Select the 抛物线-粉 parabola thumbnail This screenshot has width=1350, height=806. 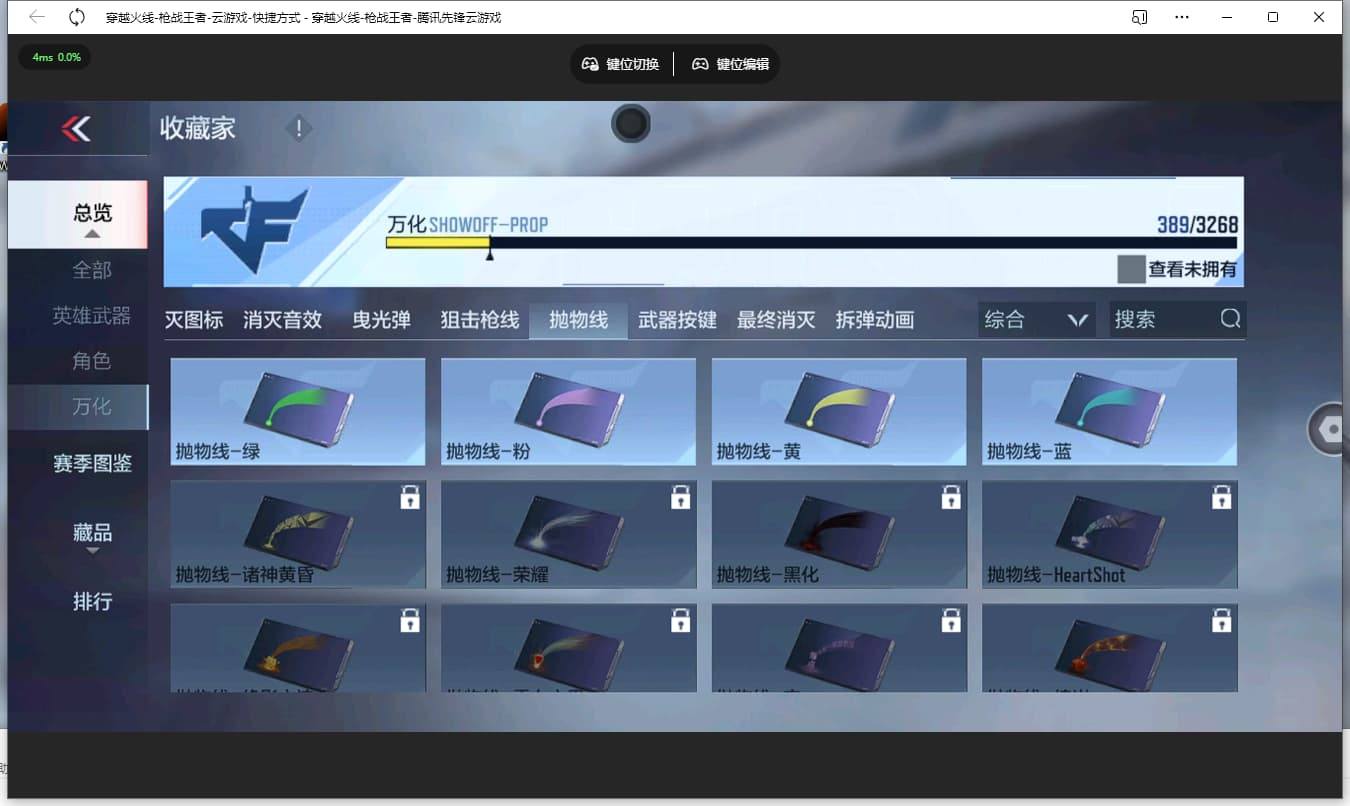point(567,410)
